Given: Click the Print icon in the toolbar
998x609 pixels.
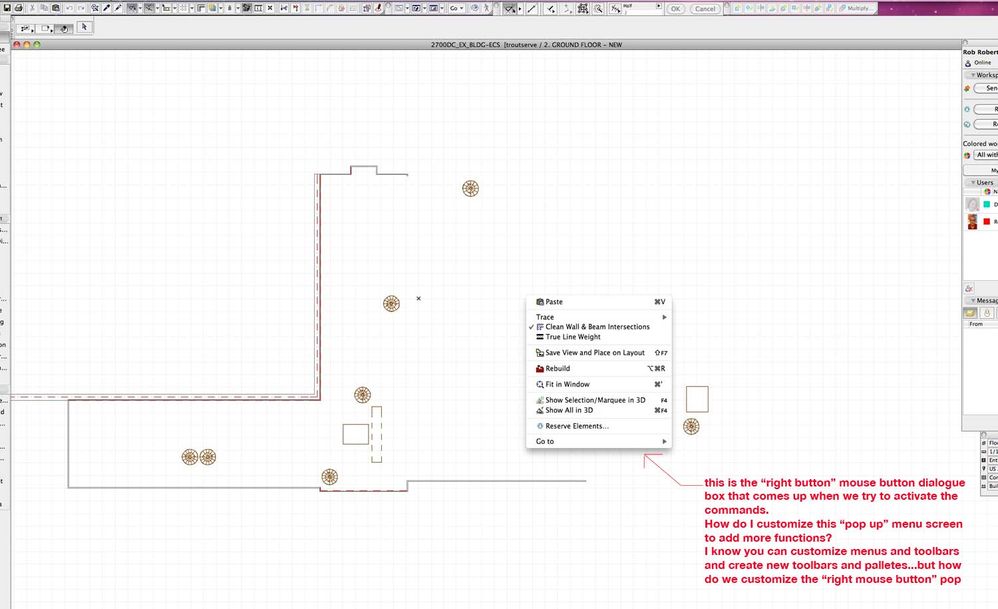Looking at the screenshot, I should coord(18,8).
